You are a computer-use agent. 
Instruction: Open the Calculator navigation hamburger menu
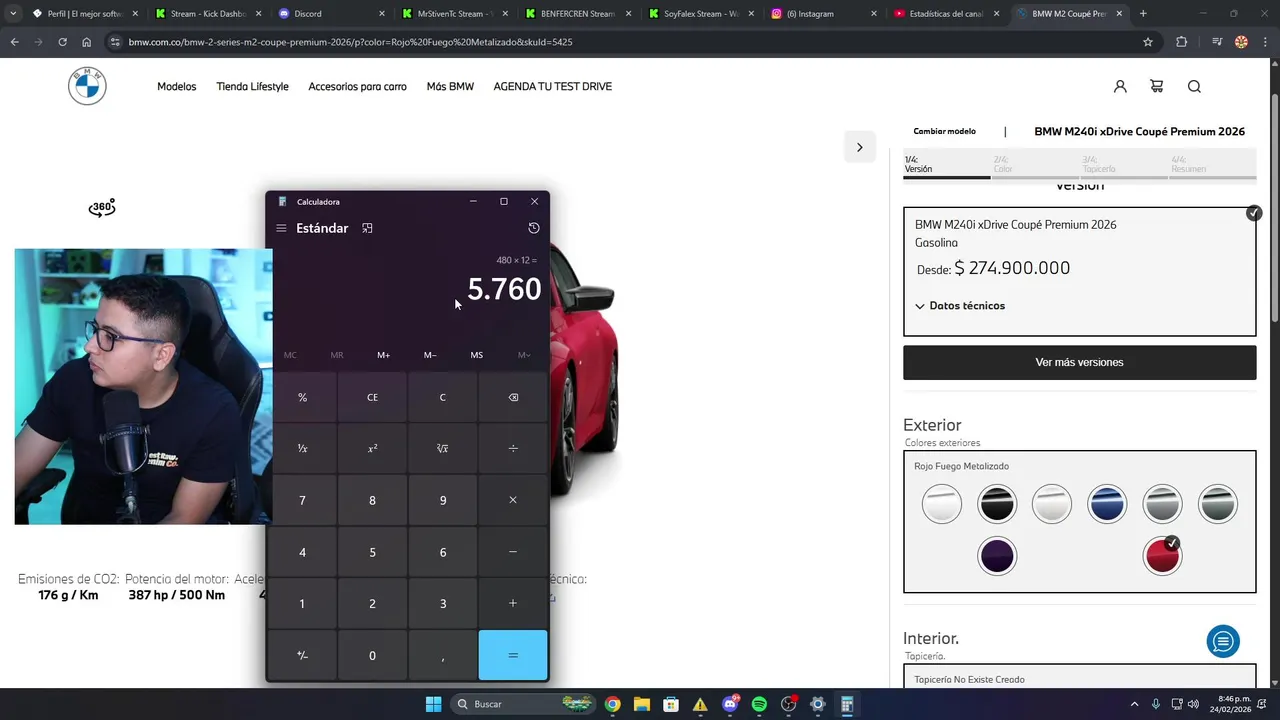click(281, 228)
